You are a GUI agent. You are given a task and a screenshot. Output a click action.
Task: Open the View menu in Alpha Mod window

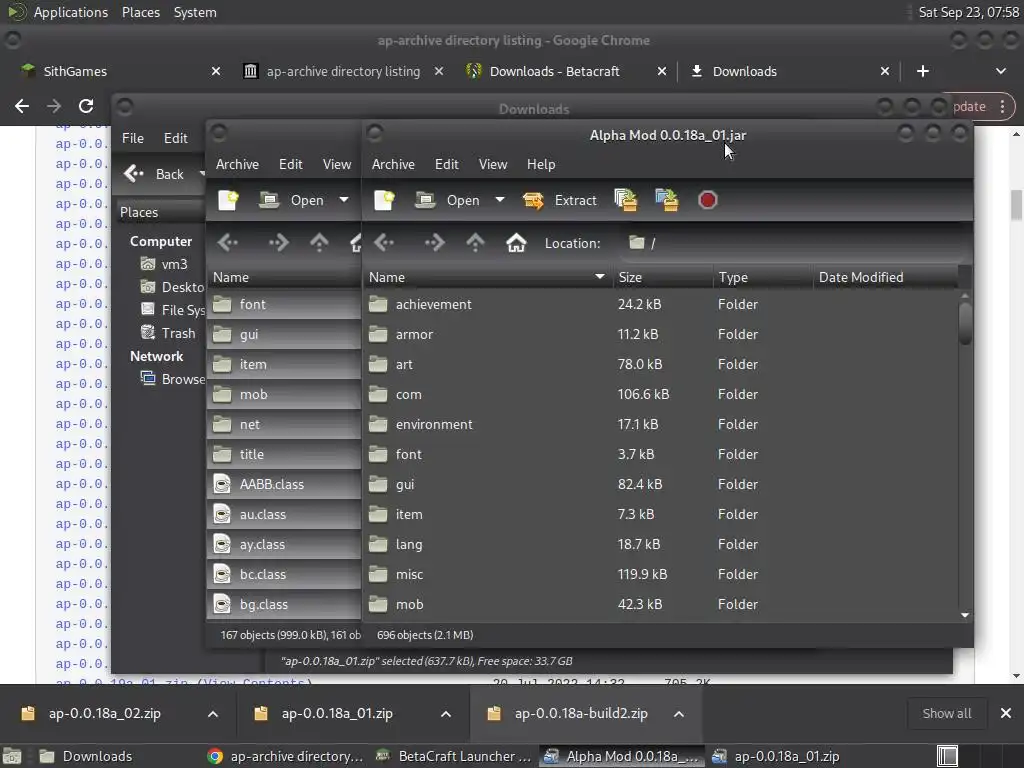(x=493, y=165)
